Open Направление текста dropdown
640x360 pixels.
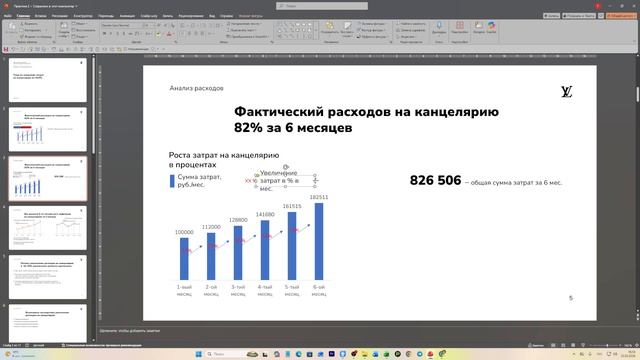[244, 24]
